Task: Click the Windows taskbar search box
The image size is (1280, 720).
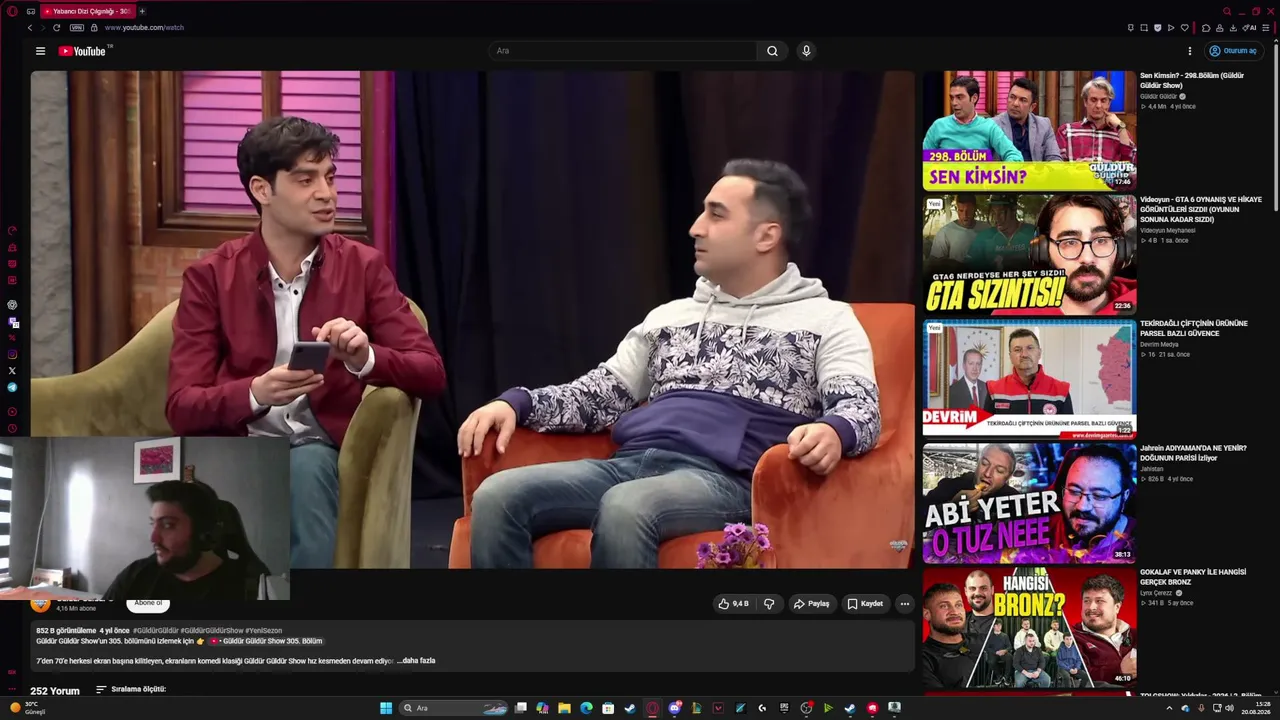Action: point(454,708)
